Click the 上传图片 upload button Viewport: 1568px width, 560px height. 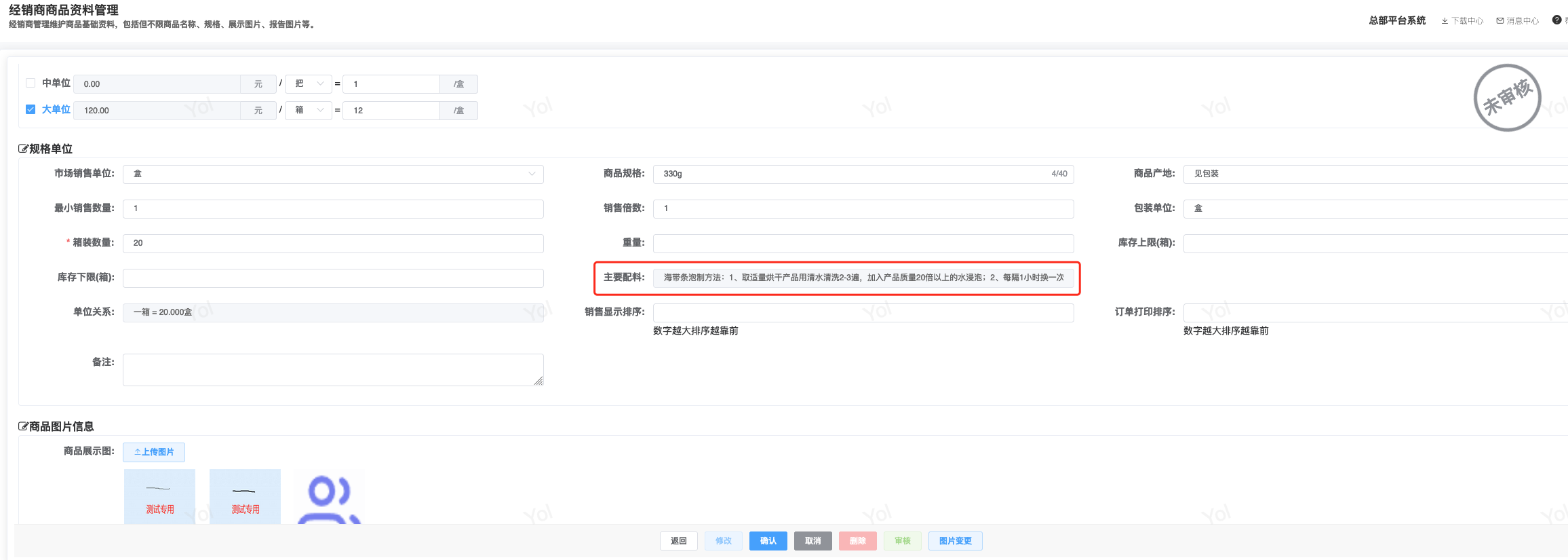(154, 452)
